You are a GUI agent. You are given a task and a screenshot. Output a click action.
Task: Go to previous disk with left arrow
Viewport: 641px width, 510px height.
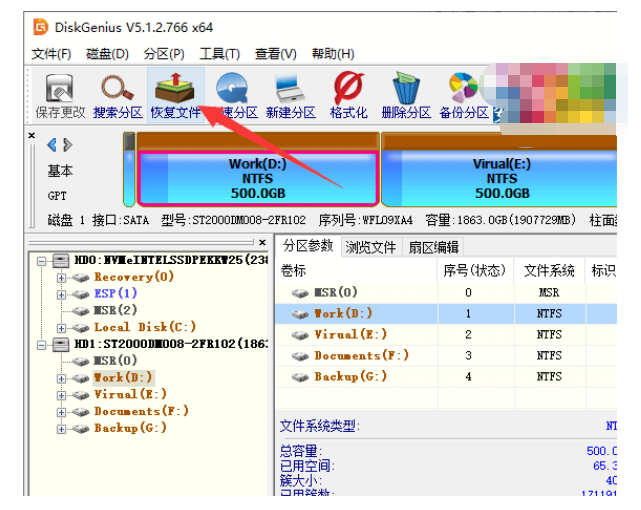click(x=53, y=146)
